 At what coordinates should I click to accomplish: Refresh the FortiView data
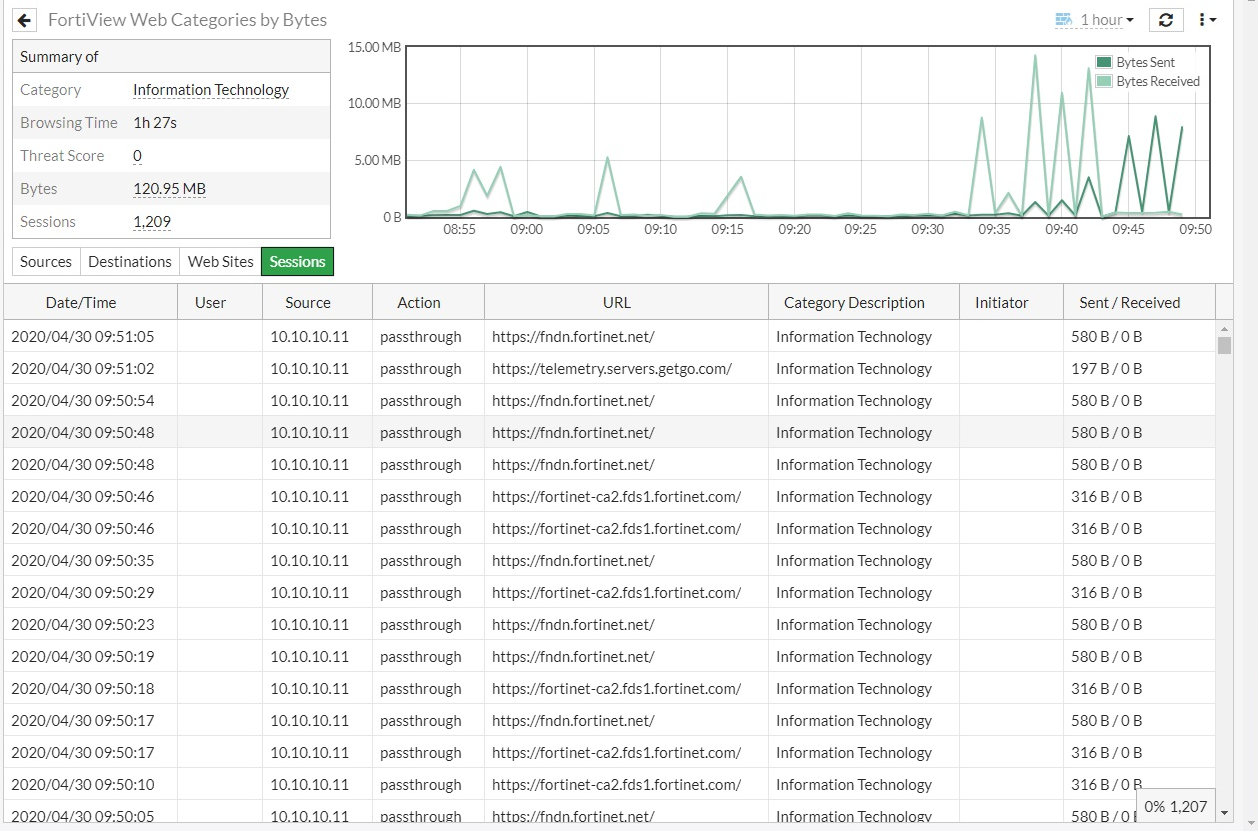click(1166, 20)
